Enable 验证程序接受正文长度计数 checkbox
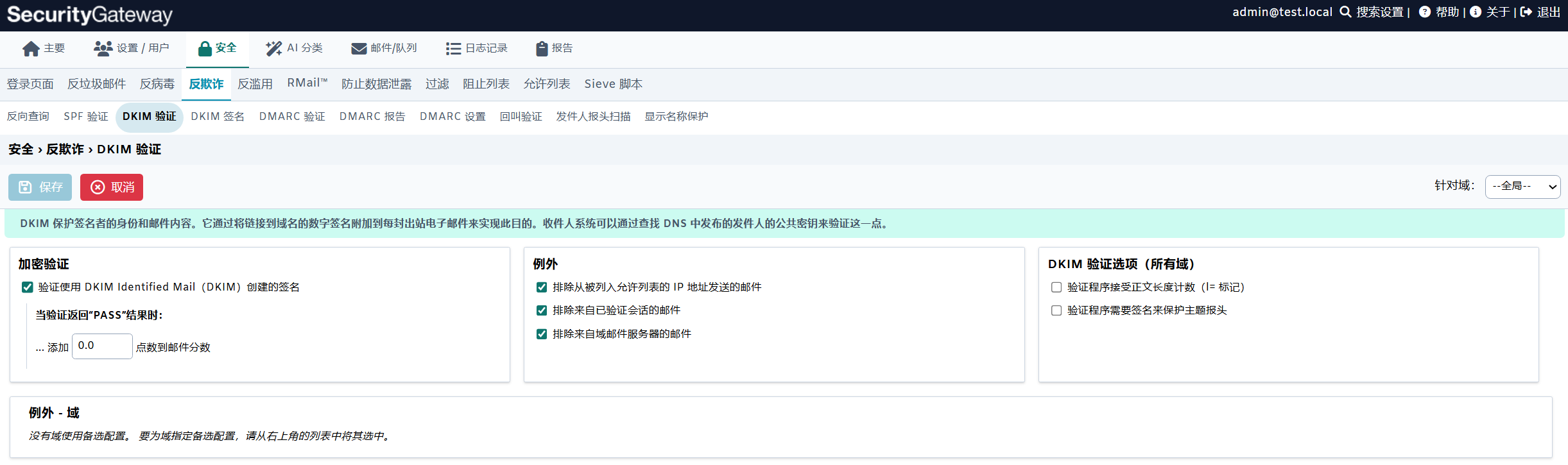Screen dimensions: 1568x465 pos(1056,287)
